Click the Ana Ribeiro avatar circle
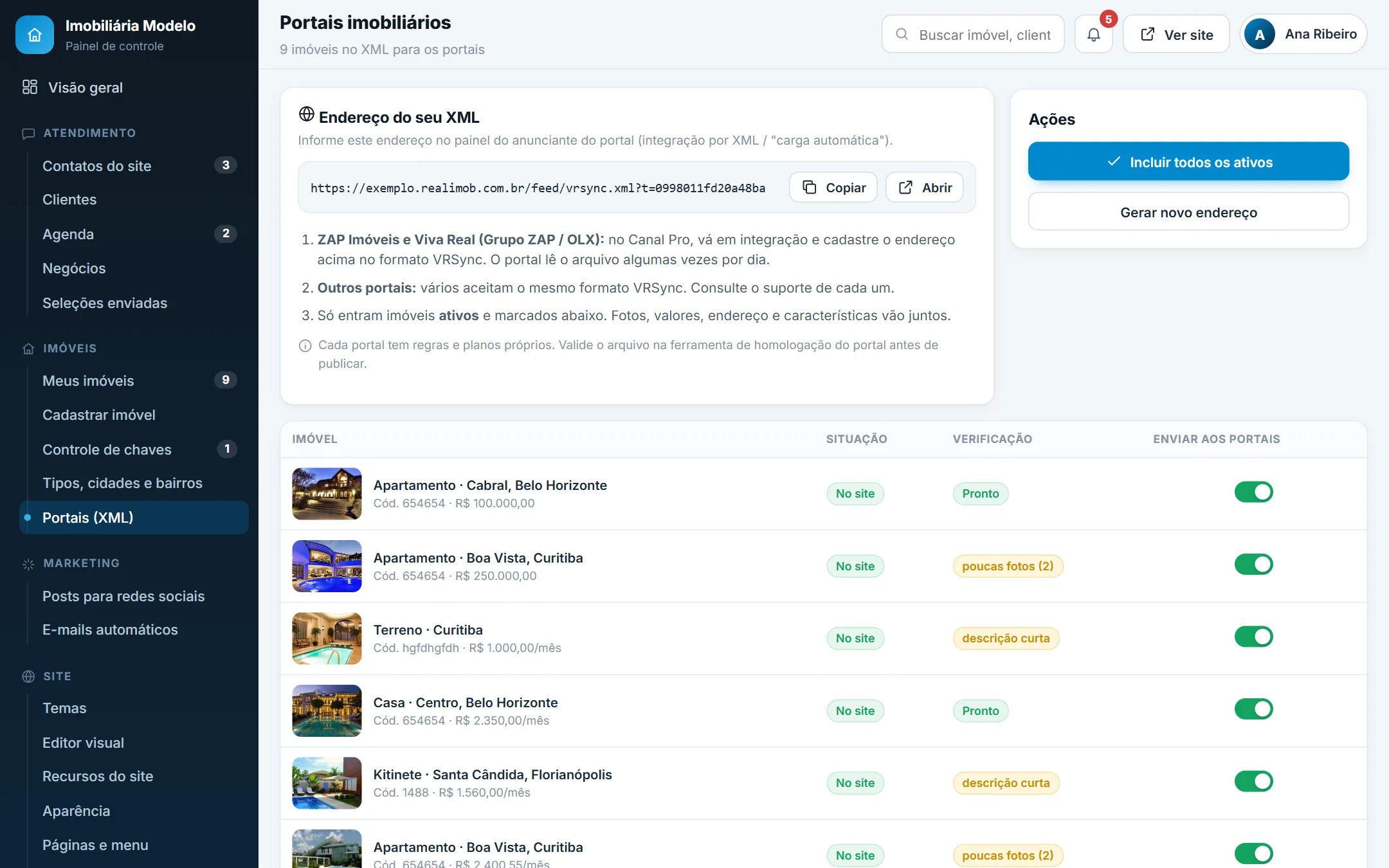This screenshot has width=1389, height=868. pyautogui.click(x=1260, y=35)
